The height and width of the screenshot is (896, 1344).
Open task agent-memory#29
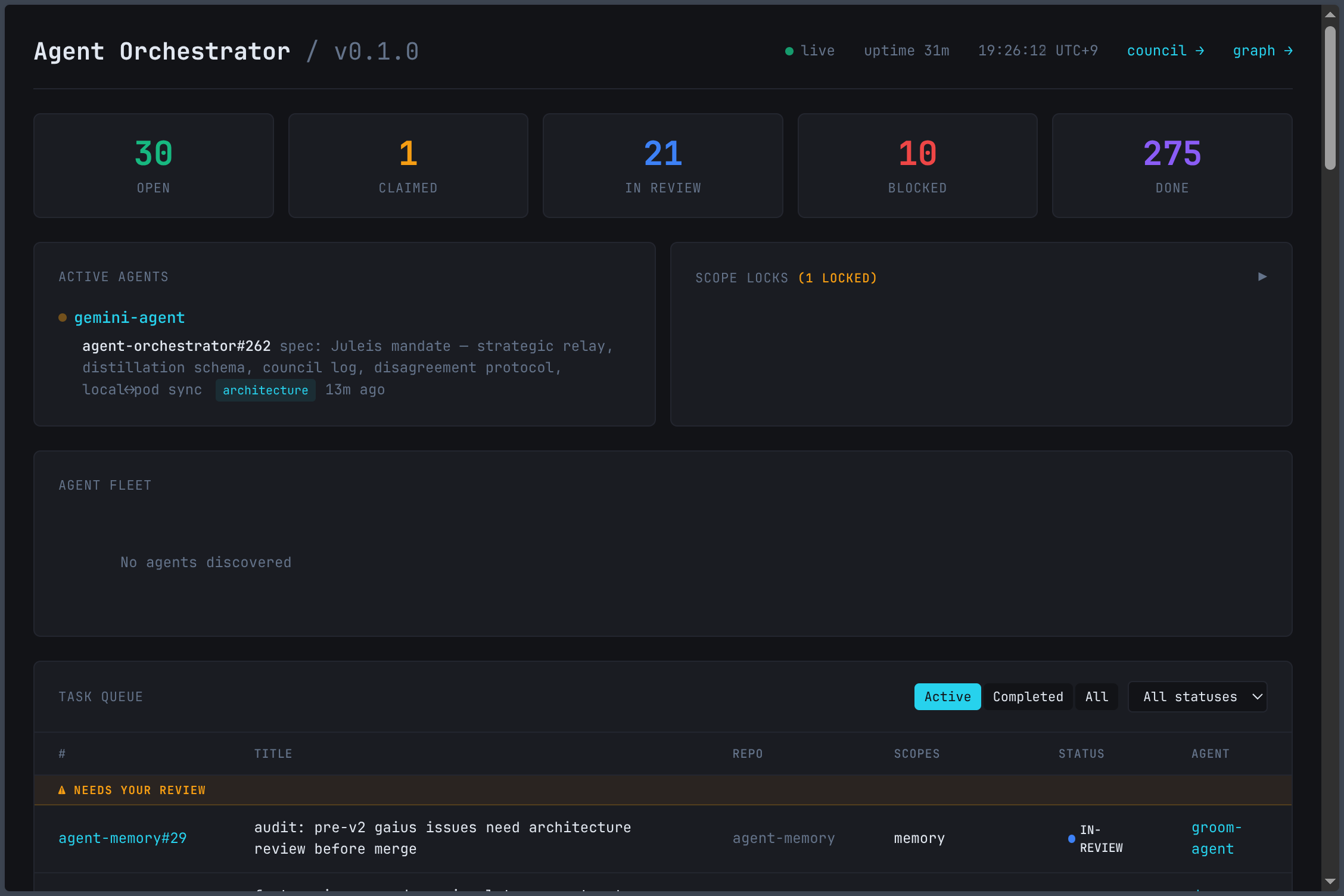123,838
